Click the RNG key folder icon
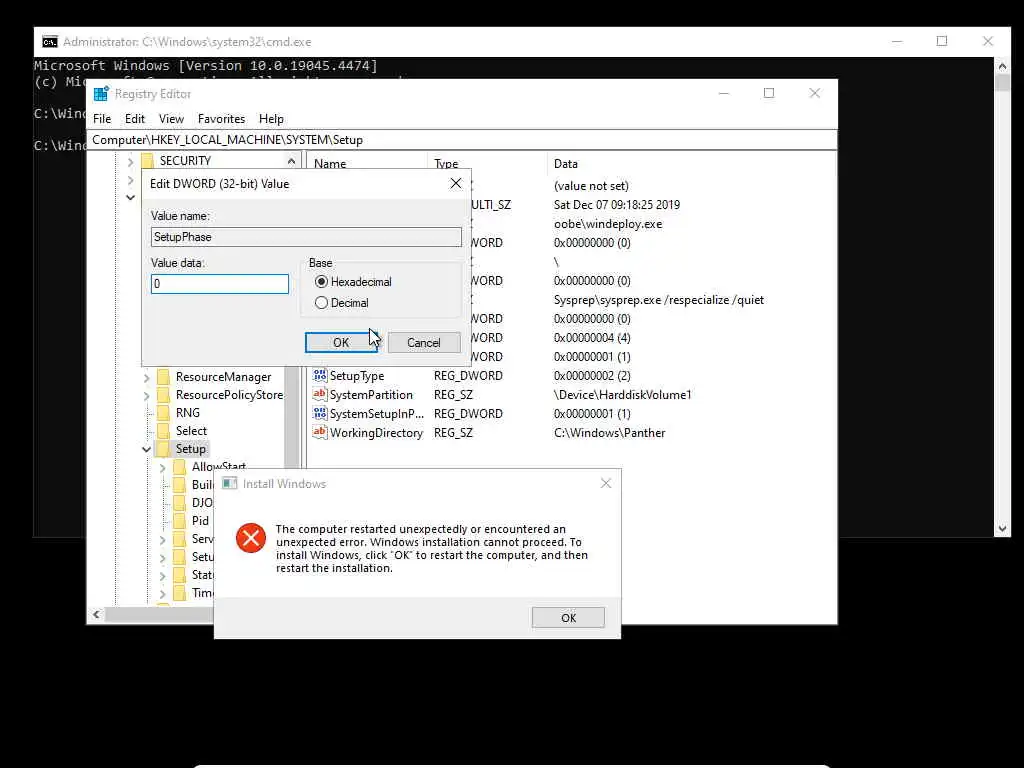This screenshot has width=1024, height=768. point(163,413)
